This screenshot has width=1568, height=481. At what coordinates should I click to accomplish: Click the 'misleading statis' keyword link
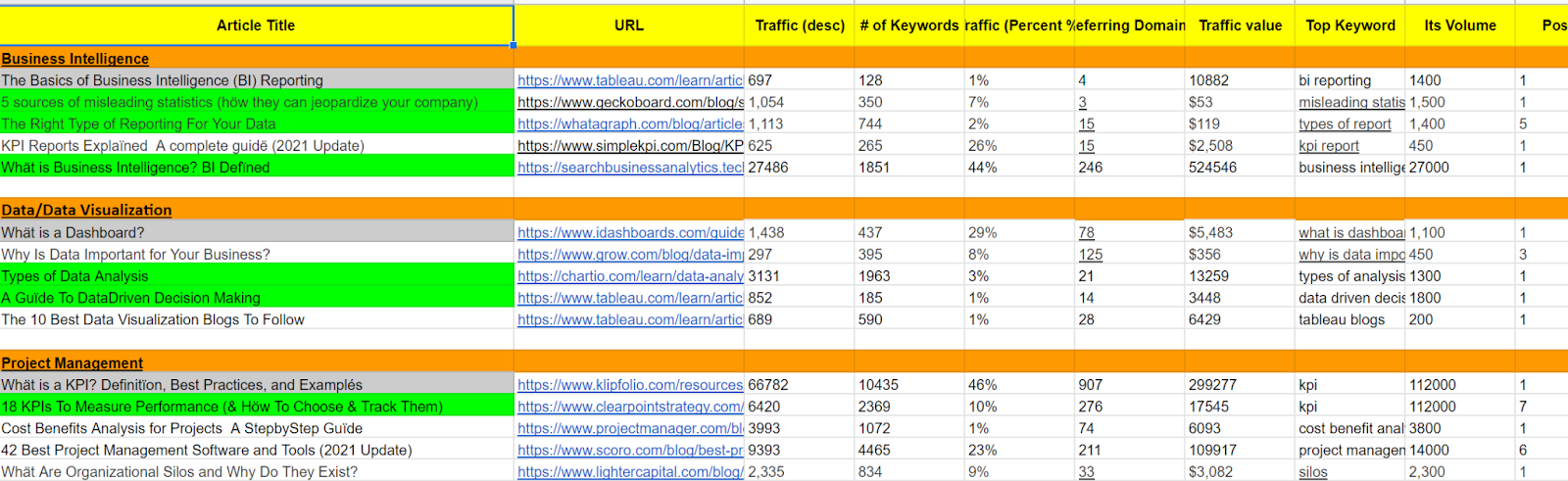point(1351,102)
